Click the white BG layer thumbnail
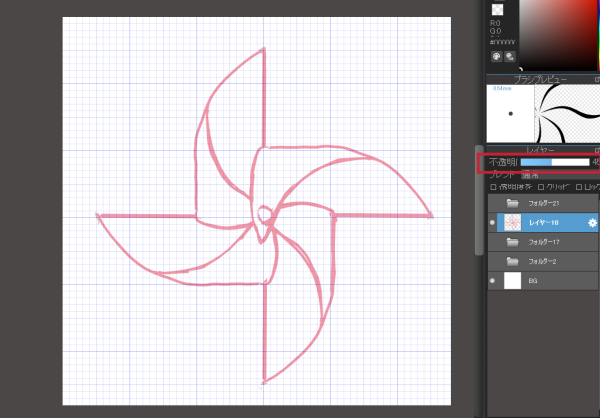This screenshot has width=600, height=418. tap(512, 281)
